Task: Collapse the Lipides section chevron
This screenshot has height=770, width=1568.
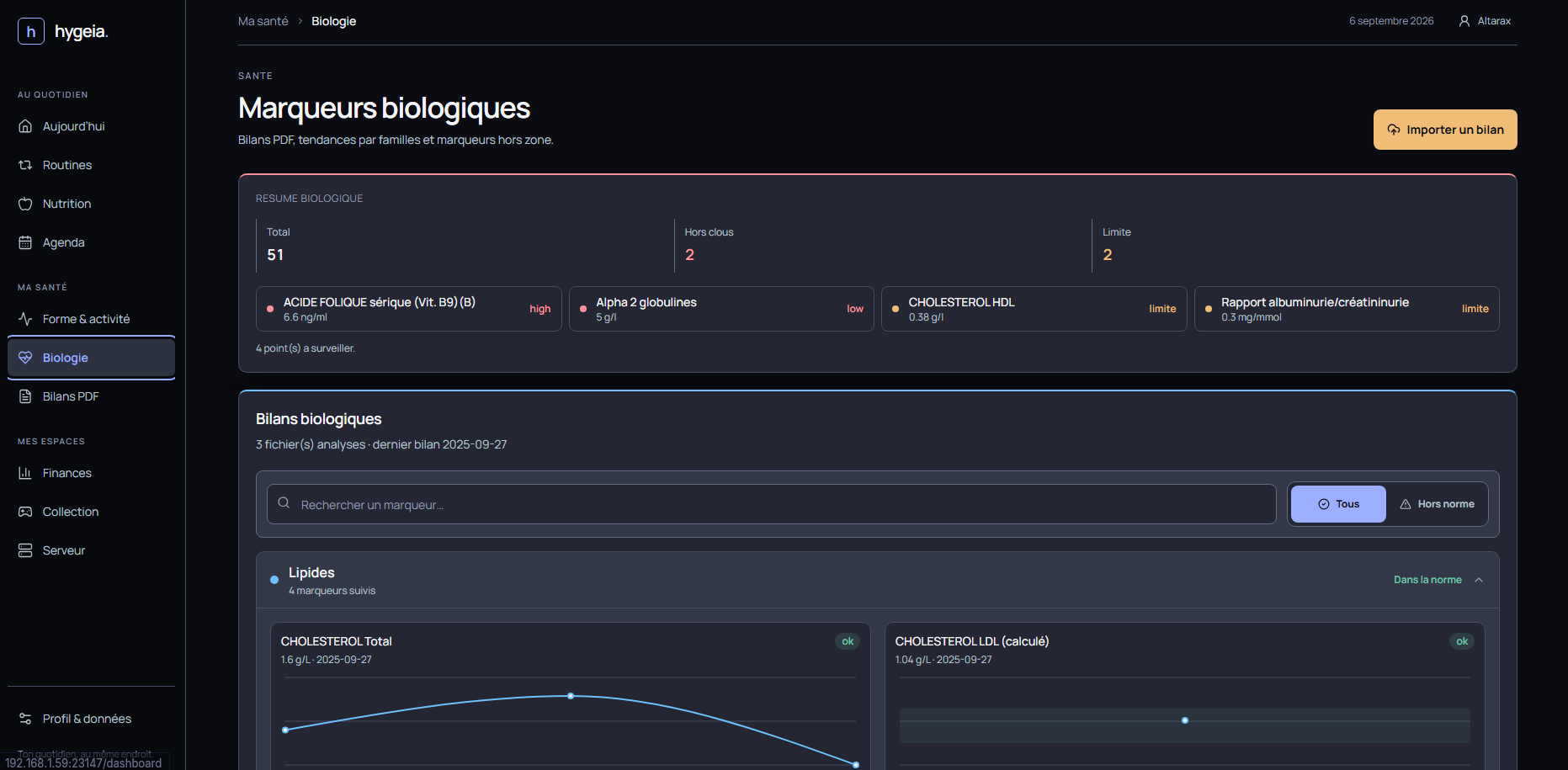Action: point(1479,580)
